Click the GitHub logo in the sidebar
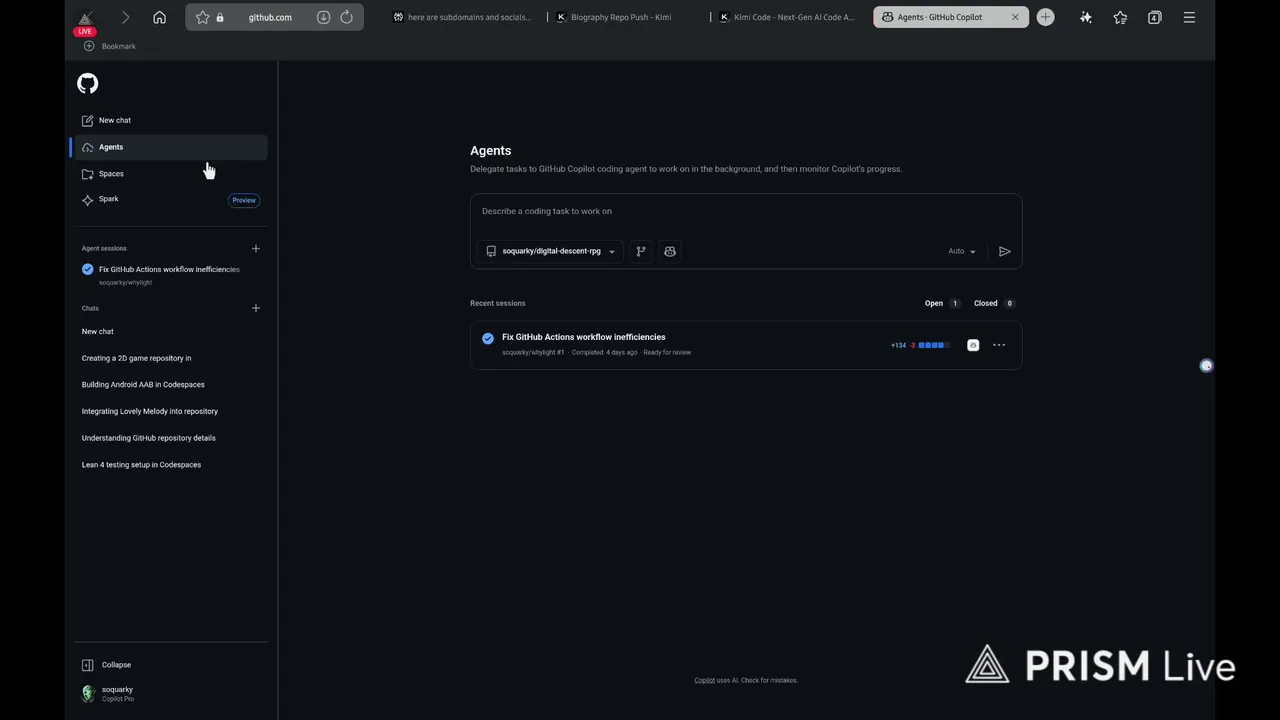 coord(88,84)
